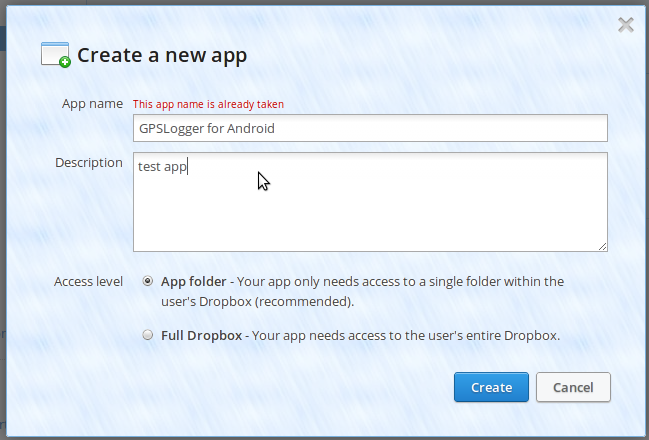This screenshot has height=440, width=649.
Task: Focus the App name input field
Action: tap(370, 128)
